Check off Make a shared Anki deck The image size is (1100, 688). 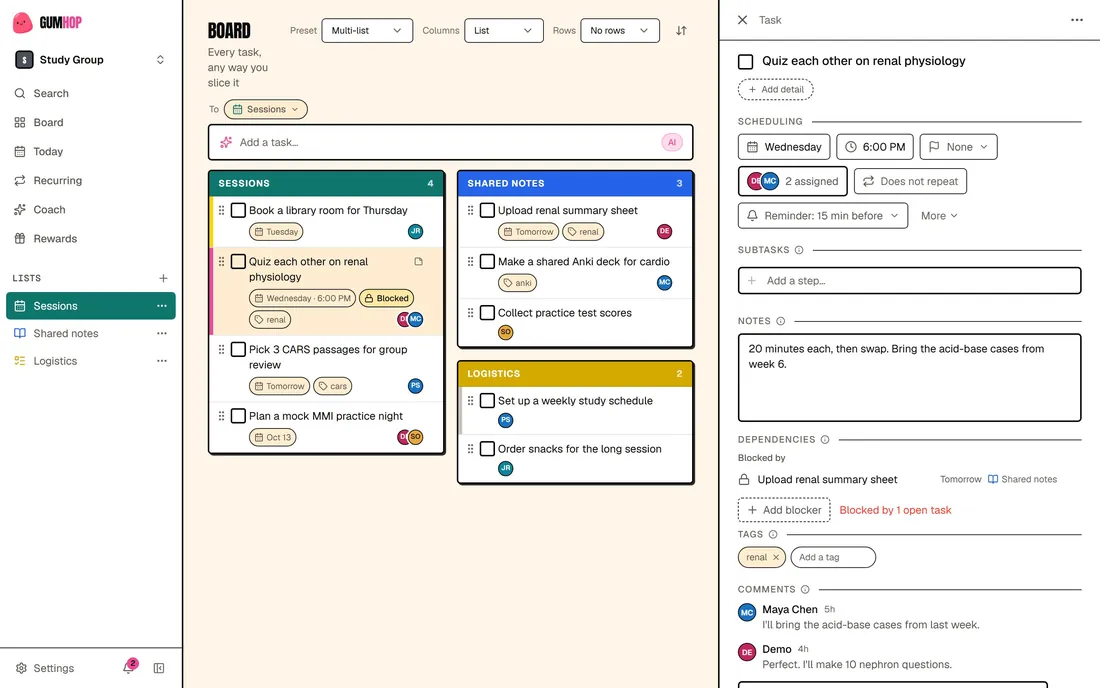(488, 262)
